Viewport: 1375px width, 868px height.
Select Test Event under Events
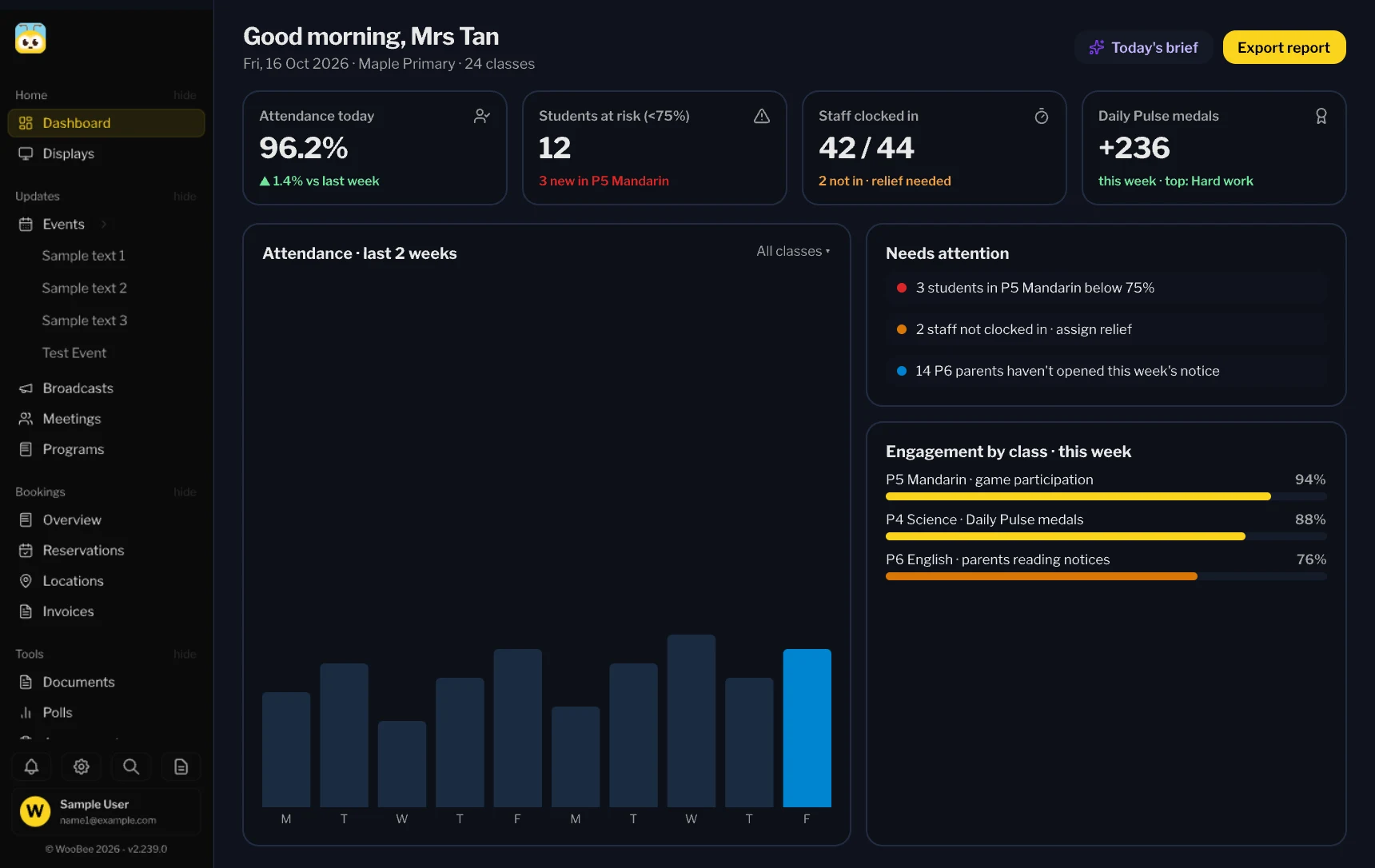pos(74,352)
